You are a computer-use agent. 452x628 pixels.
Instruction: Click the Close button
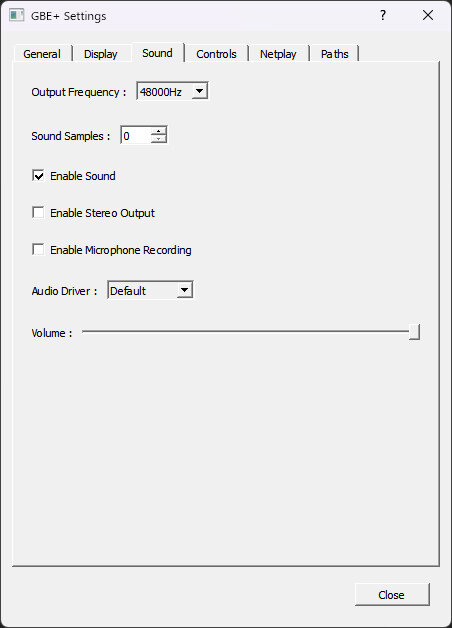click(x=392, y=594)
